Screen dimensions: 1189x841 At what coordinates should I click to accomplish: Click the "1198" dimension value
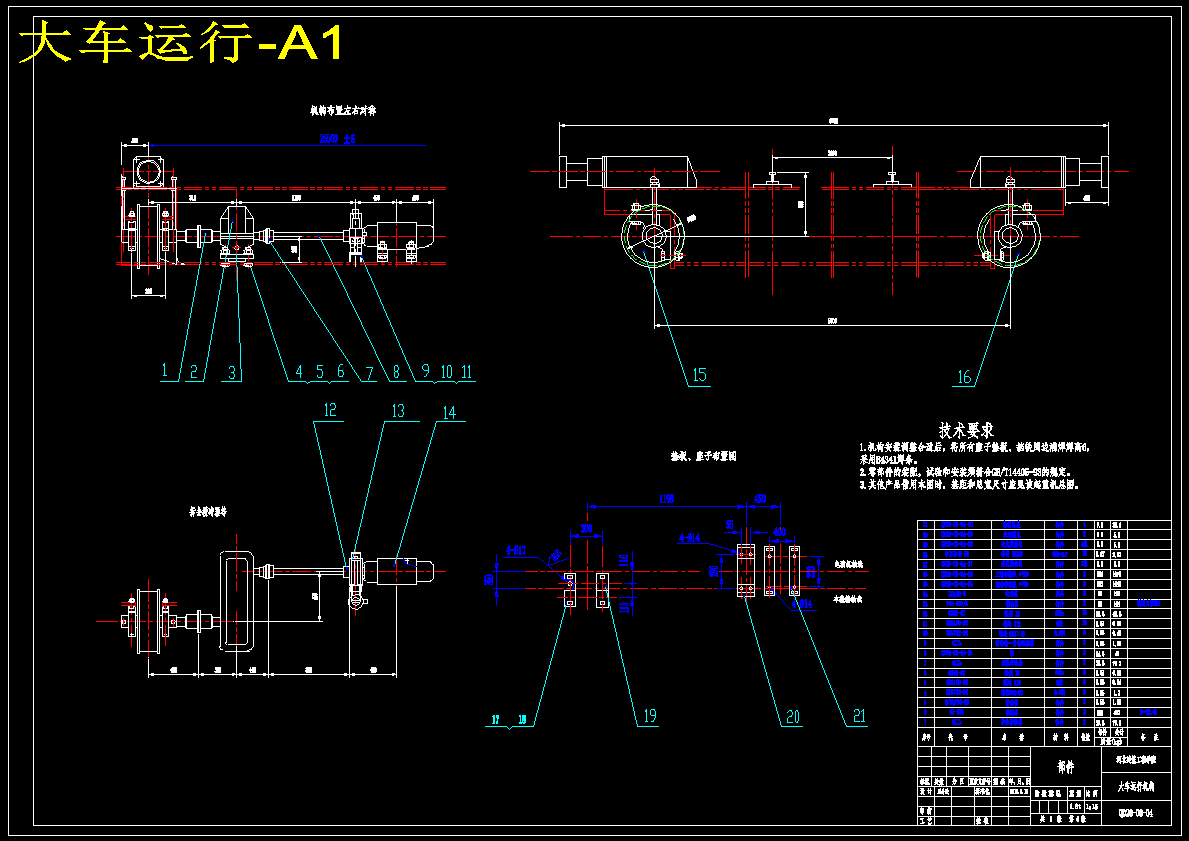667,499
